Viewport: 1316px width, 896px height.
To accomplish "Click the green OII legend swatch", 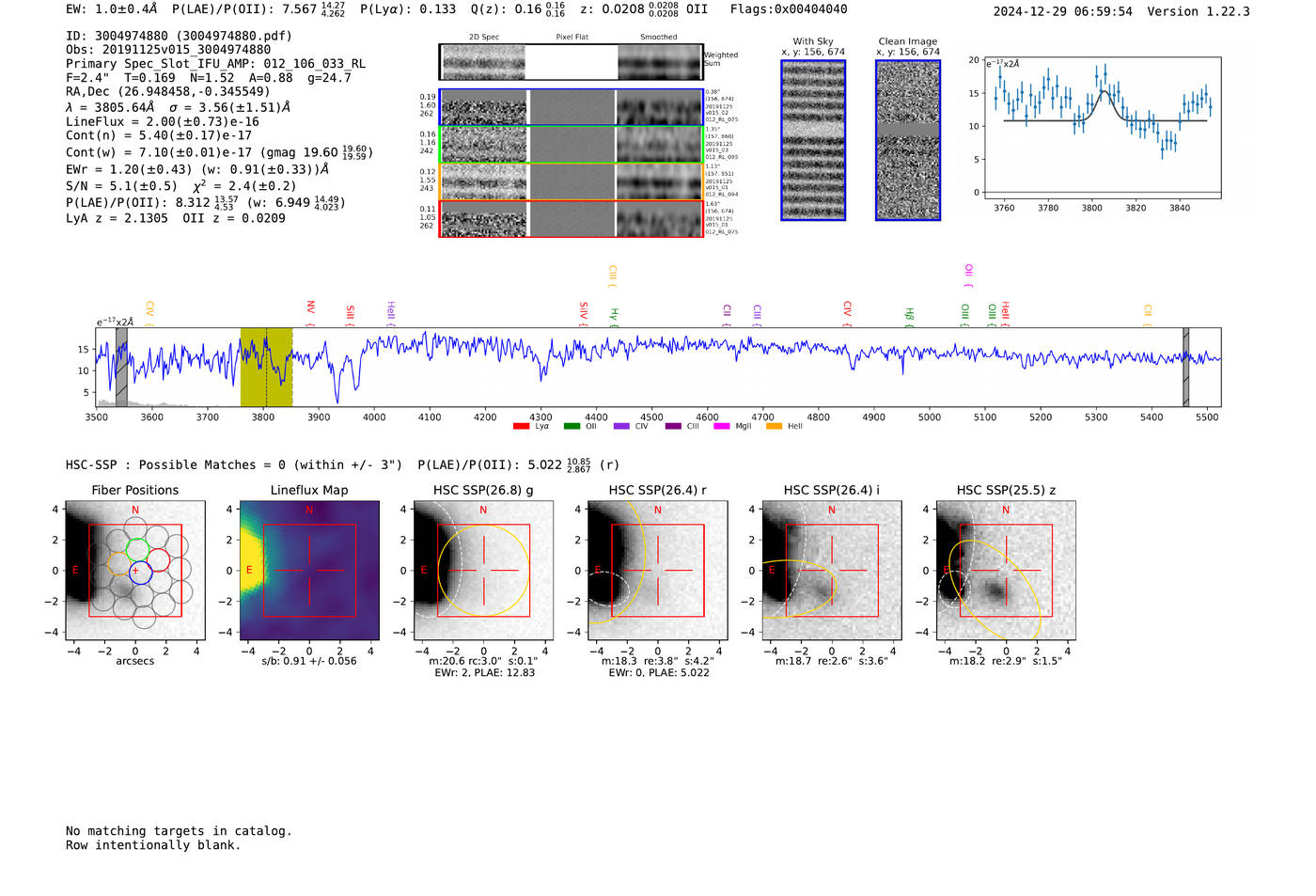I will coord(572,426).
